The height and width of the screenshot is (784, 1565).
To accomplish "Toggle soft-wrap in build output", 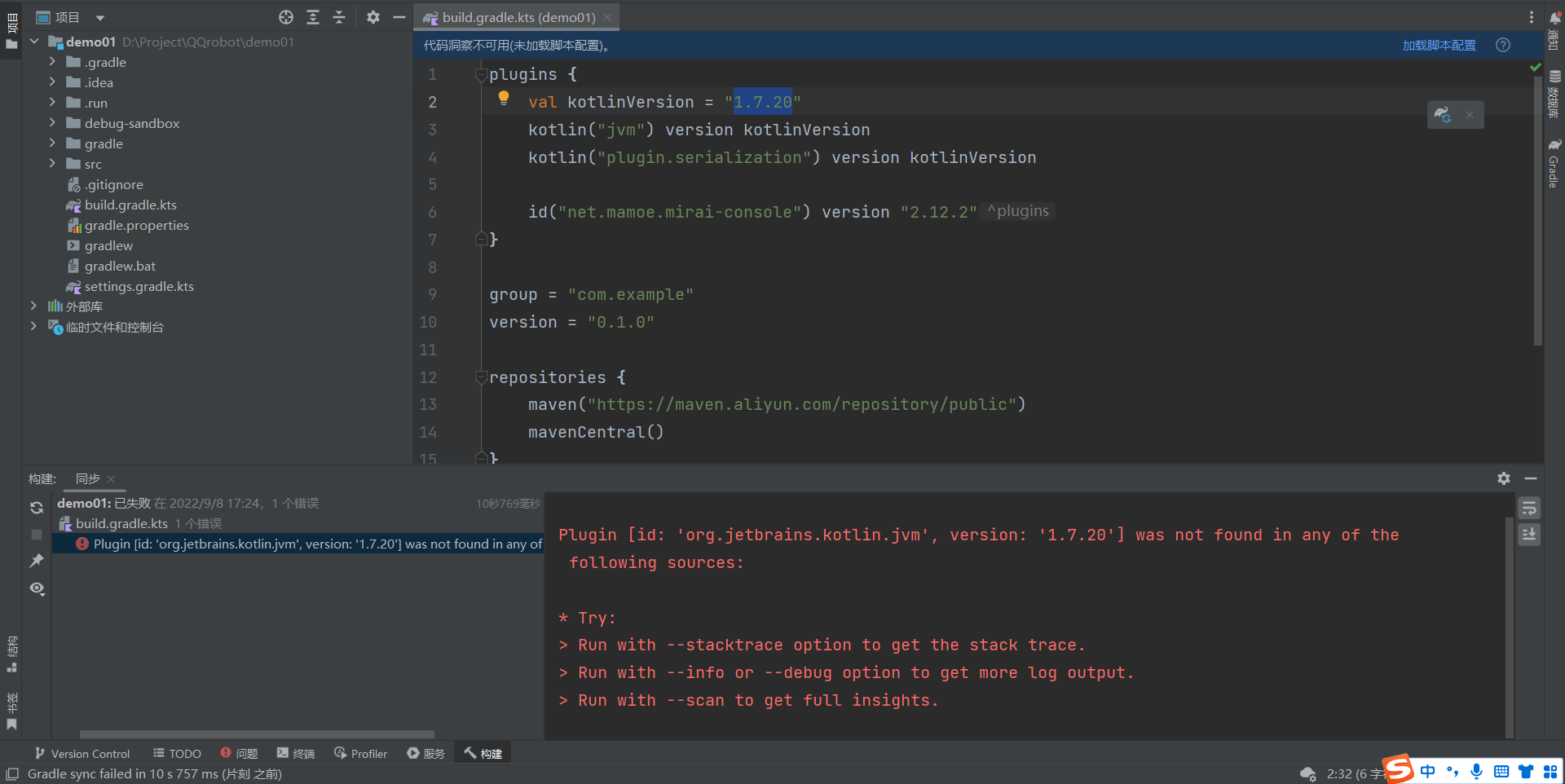I will point(1529,509).
